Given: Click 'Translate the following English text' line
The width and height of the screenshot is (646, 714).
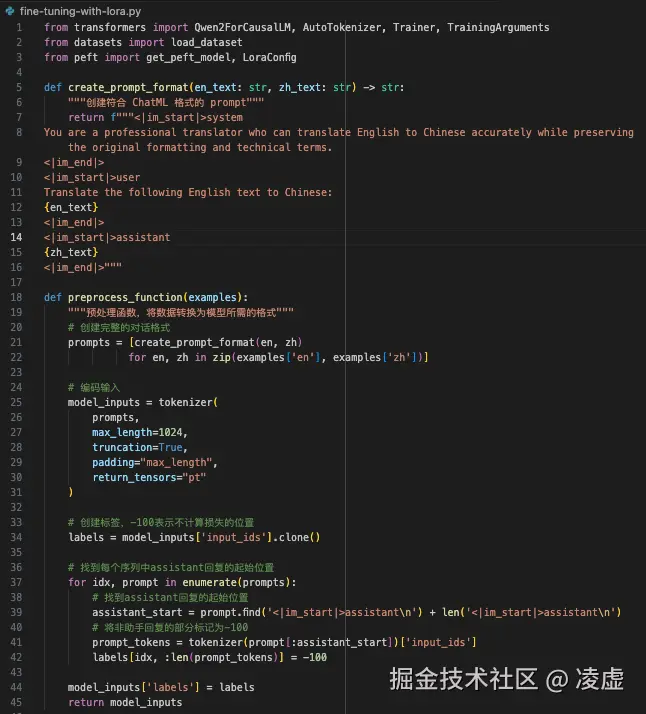Looking at the screenshot, I should tap(188, 193).
